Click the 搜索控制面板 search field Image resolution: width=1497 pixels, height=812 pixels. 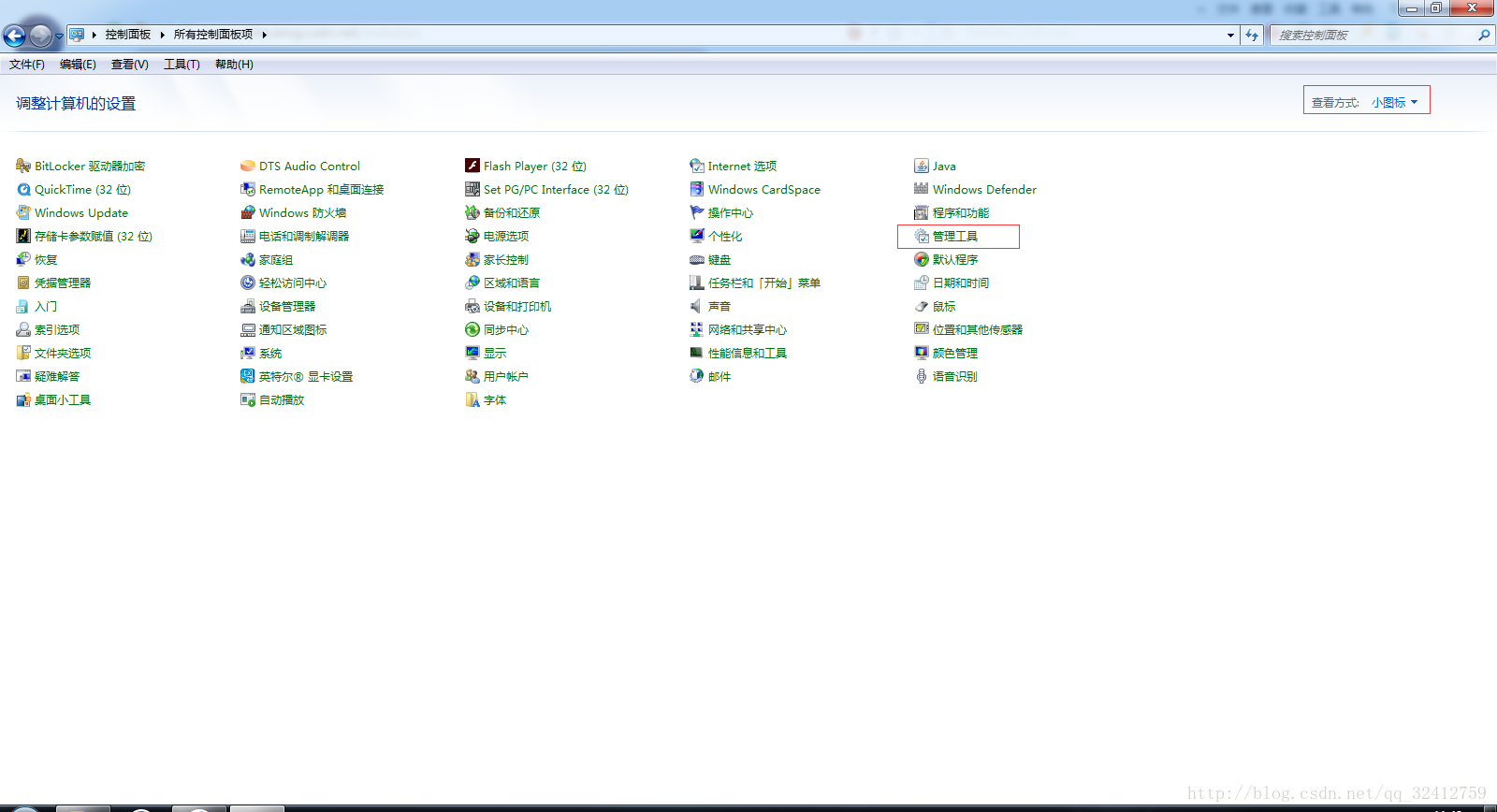[x=1373, y=35]
